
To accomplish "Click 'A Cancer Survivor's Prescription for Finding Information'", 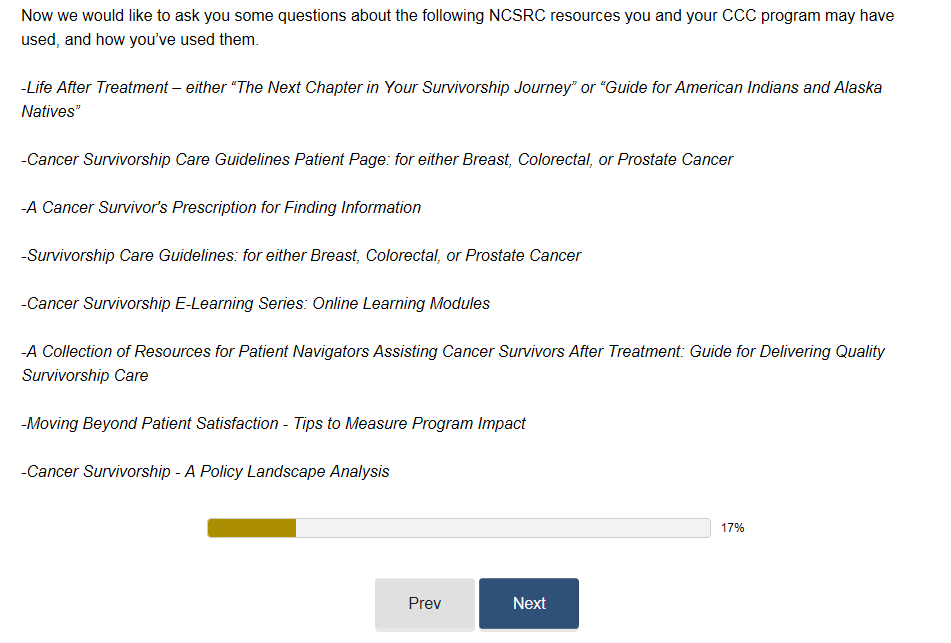I will click(222, 208).
